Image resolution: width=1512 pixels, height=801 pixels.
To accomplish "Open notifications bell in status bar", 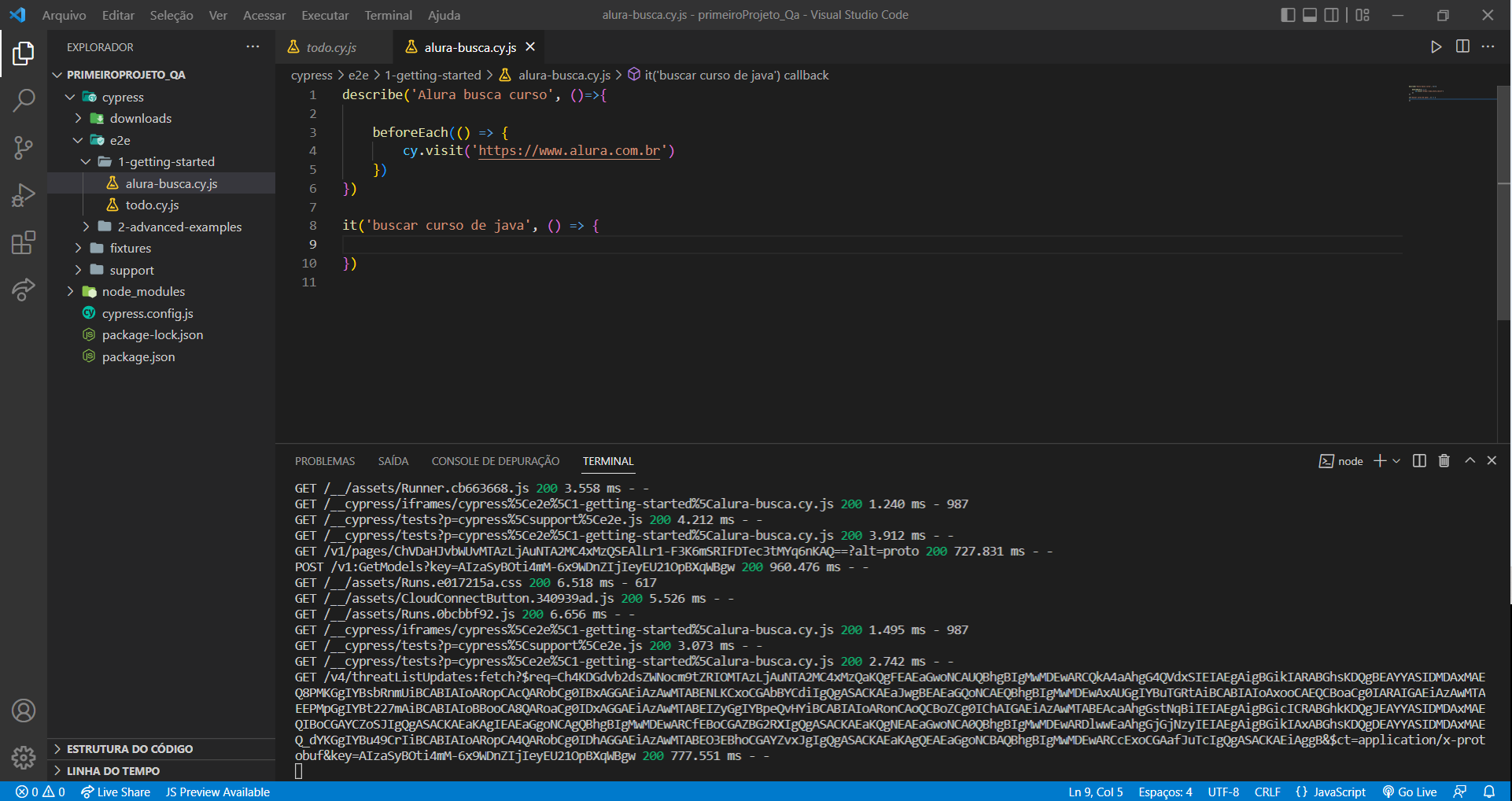I will click(x=1489, y=792).
